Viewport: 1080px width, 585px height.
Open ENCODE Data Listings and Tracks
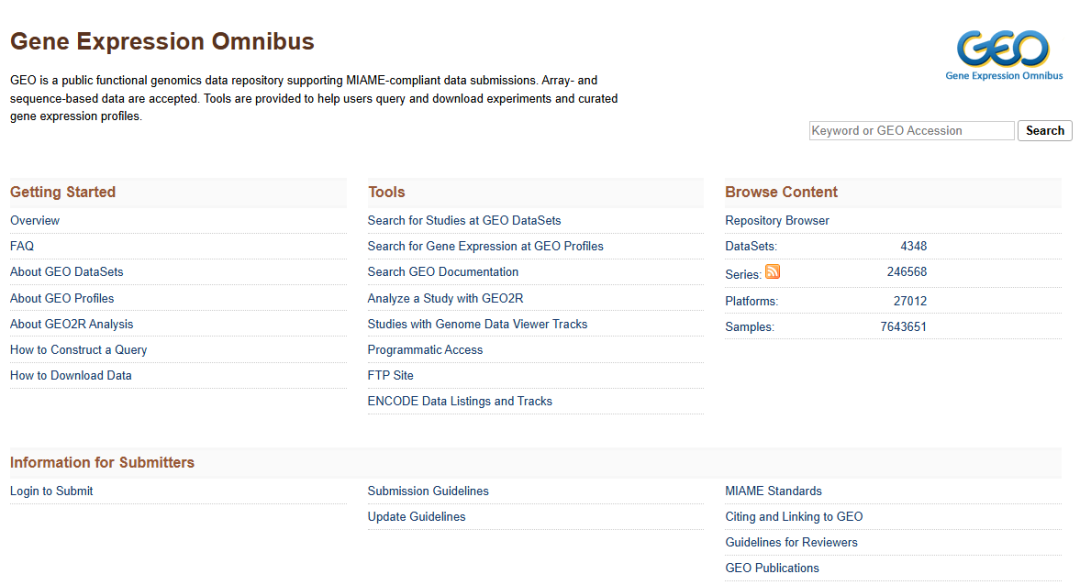coord(459,401)
